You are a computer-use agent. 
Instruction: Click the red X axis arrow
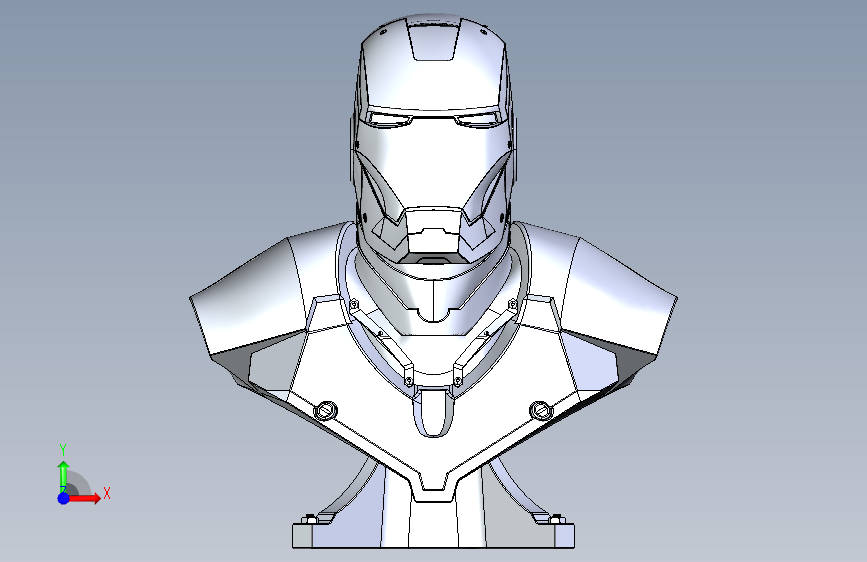point(84,498)
